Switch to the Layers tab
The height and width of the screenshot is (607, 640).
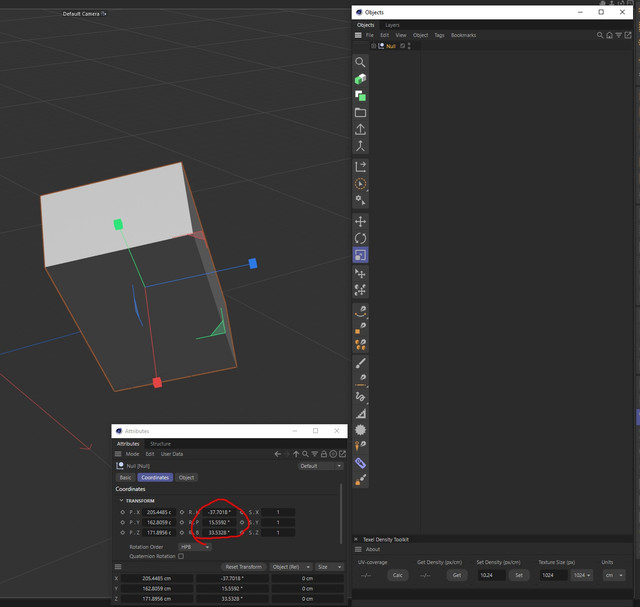pyautogui.click(x=392, y=25)
